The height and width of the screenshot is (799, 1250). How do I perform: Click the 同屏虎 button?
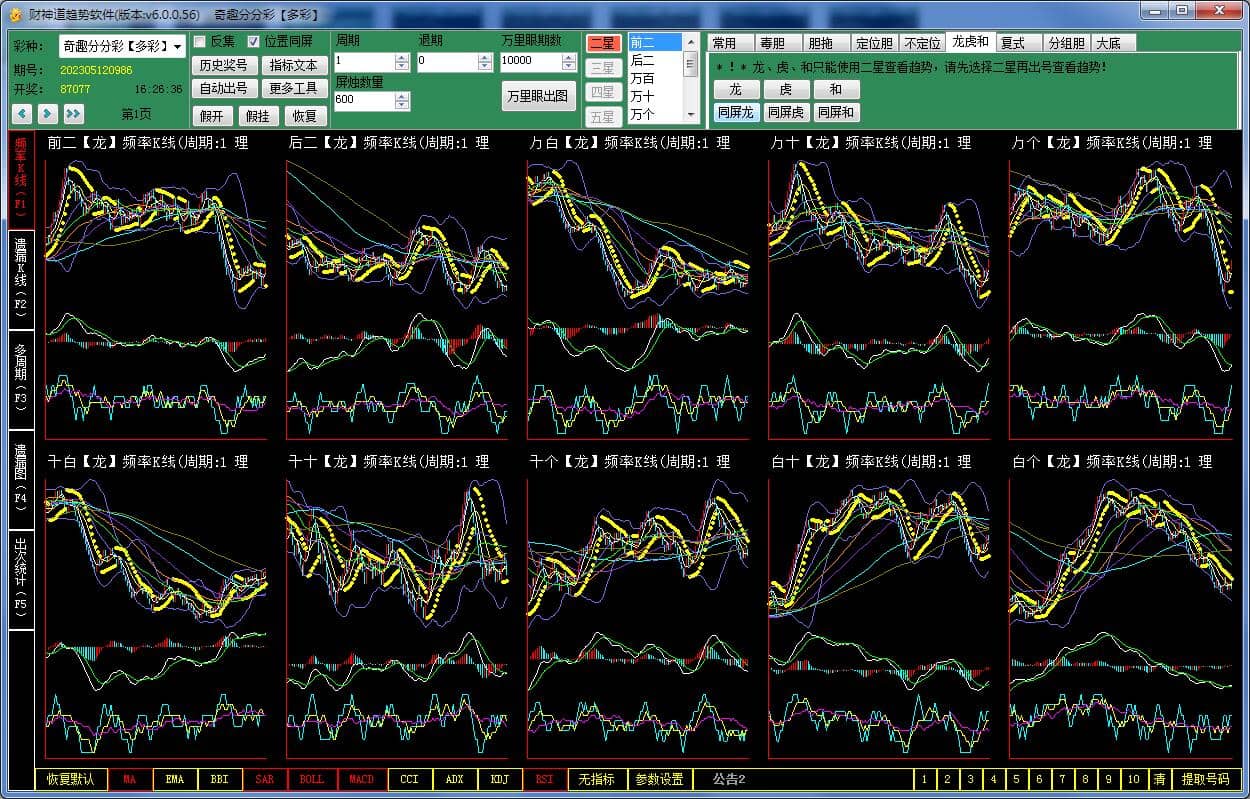pos(786,113)
